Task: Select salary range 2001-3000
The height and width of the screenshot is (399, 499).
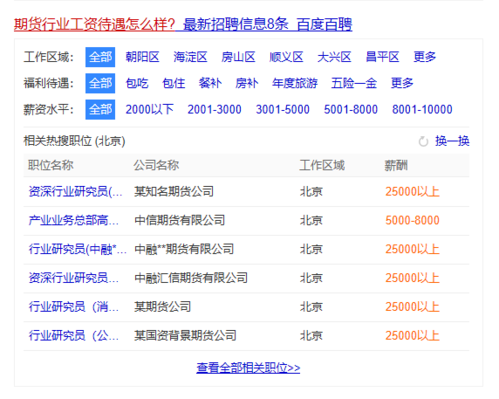Action: (214, 109)
